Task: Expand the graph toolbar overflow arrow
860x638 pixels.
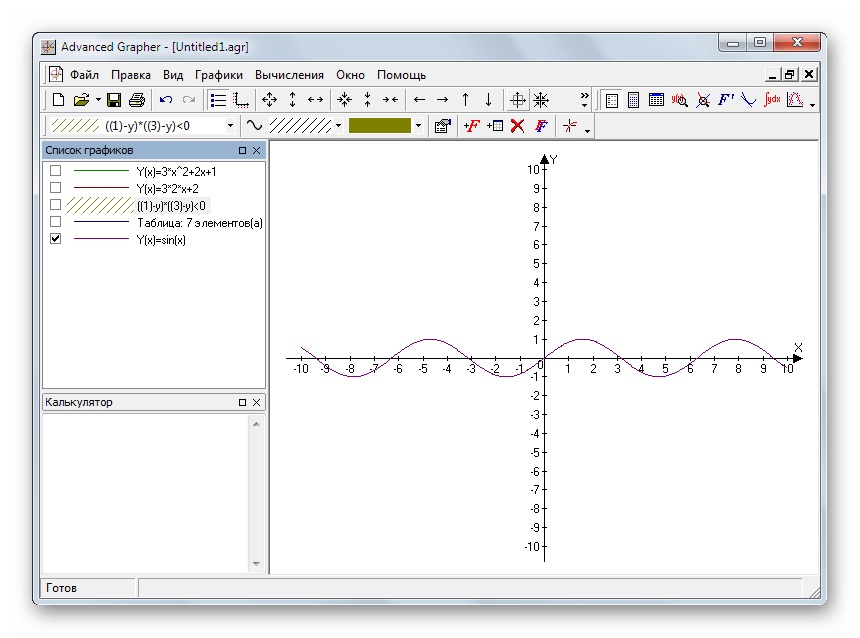Action: coord(587,131)
